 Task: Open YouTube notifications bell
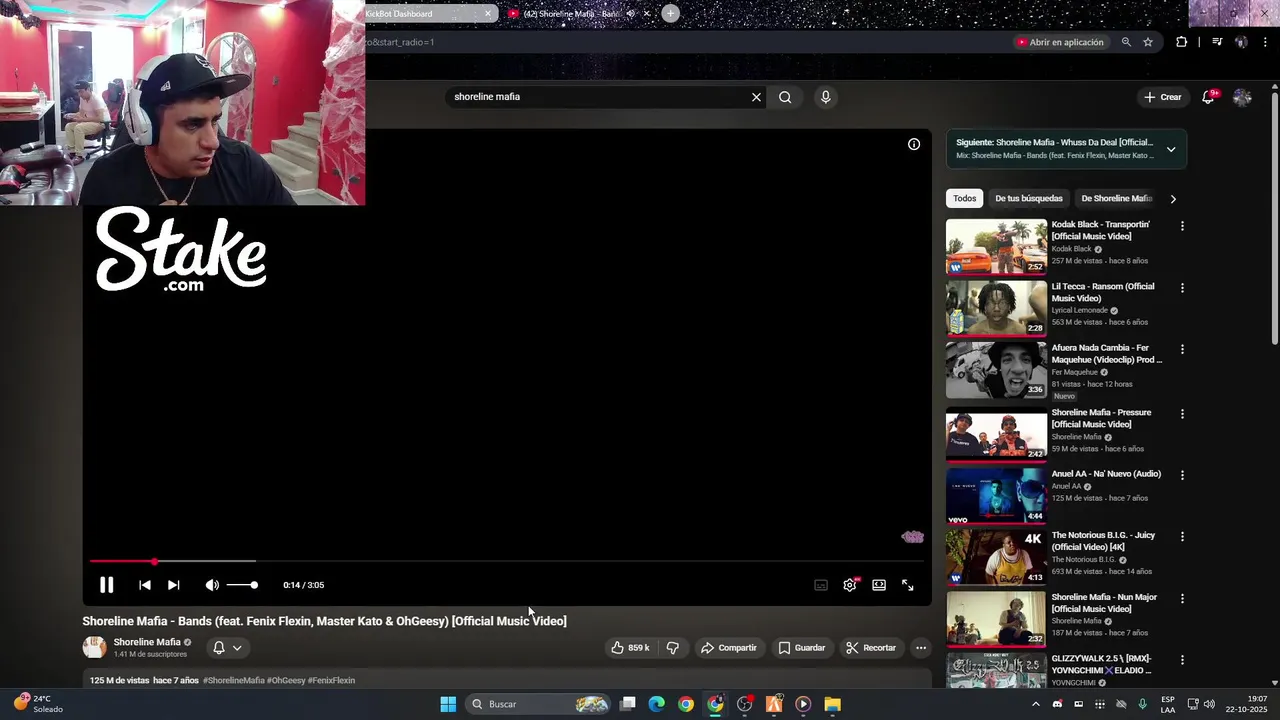(x=1209, y=97)
